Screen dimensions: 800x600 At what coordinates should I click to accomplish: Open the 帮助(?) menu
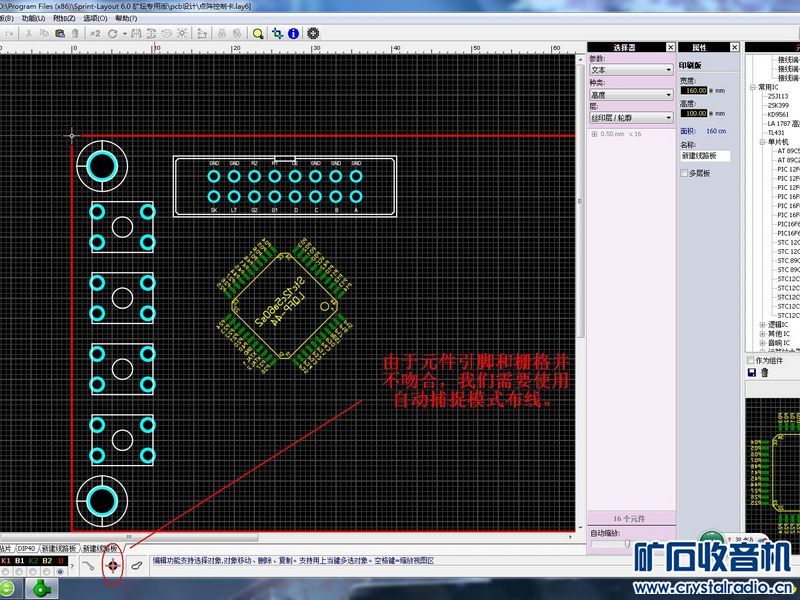coord(126,18)
